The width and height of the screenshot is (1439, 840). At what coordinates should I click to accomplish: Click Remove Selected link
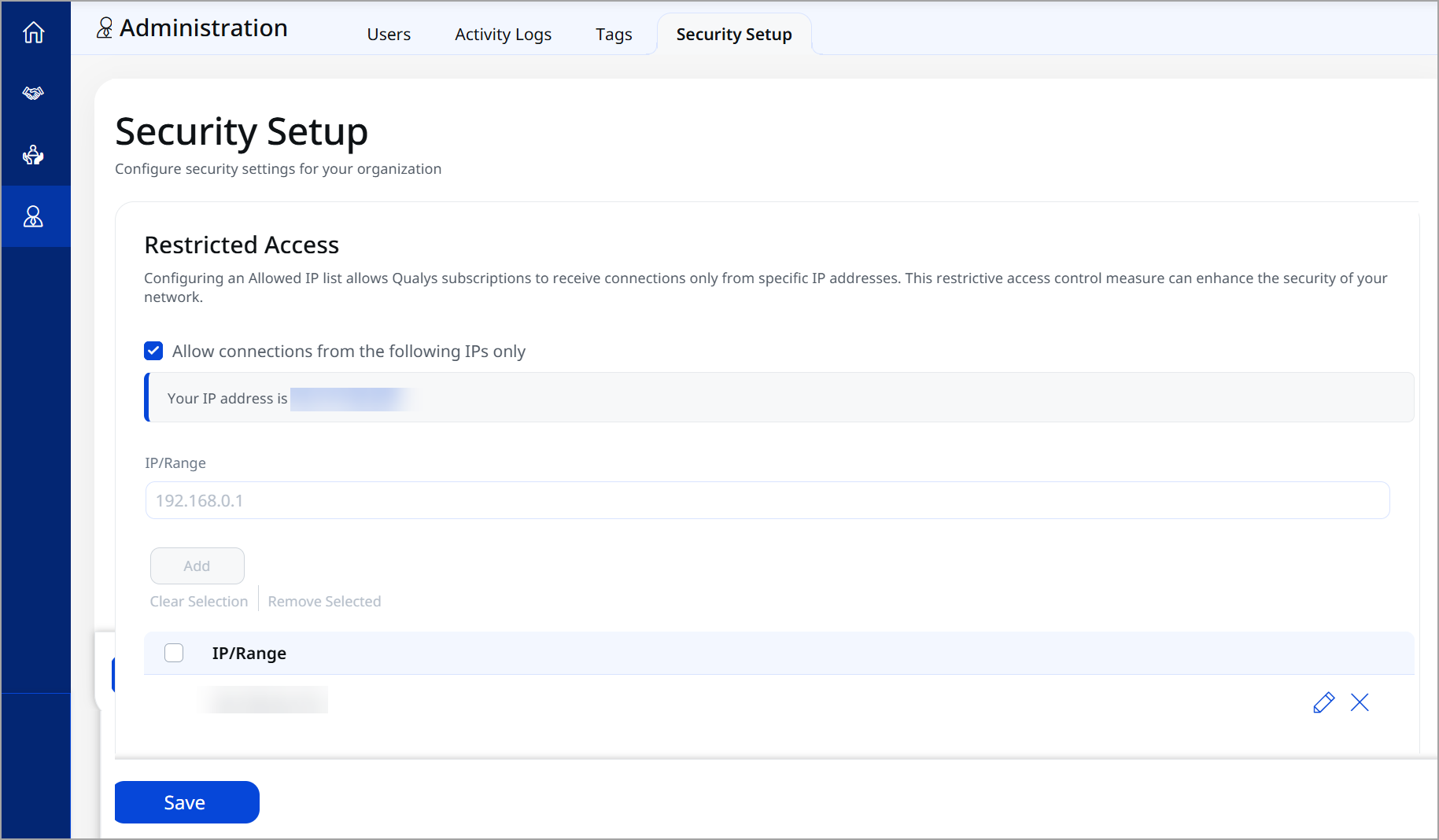tap(324, 602)
